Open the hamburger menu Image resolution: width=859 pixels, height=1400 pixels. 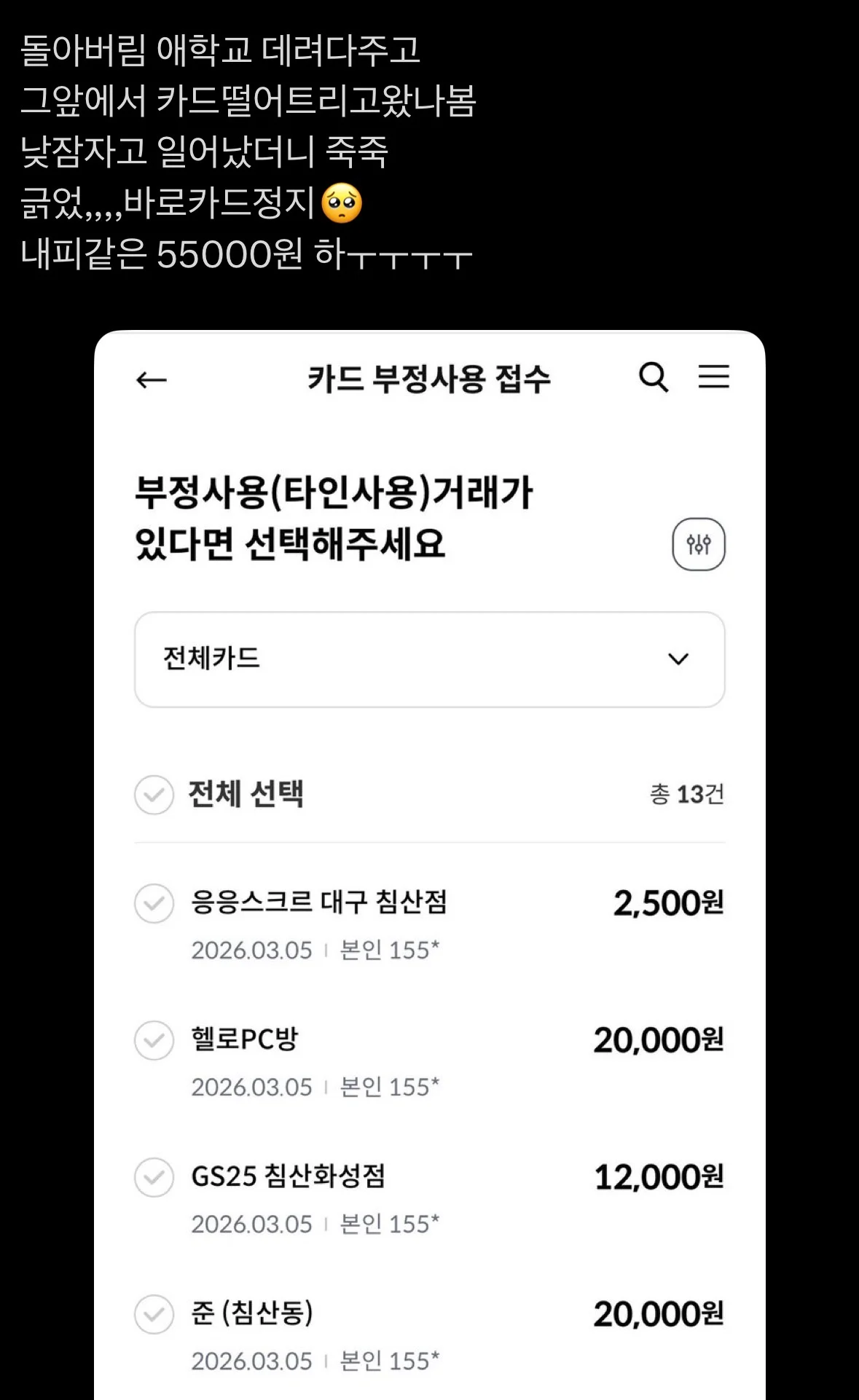713,377
